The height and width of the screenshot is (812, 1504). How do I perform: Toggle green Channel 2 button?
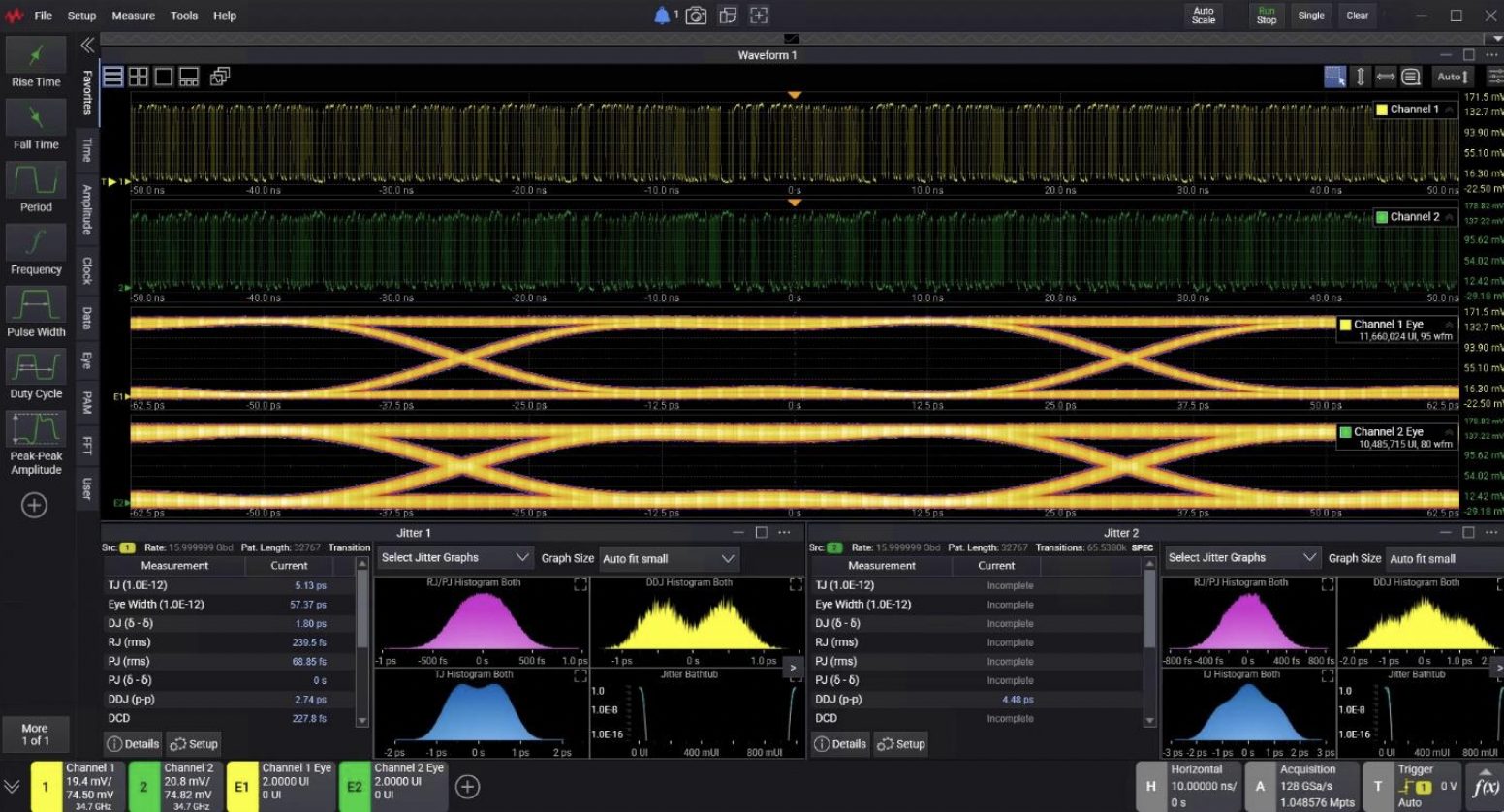(x=143, y=787)
